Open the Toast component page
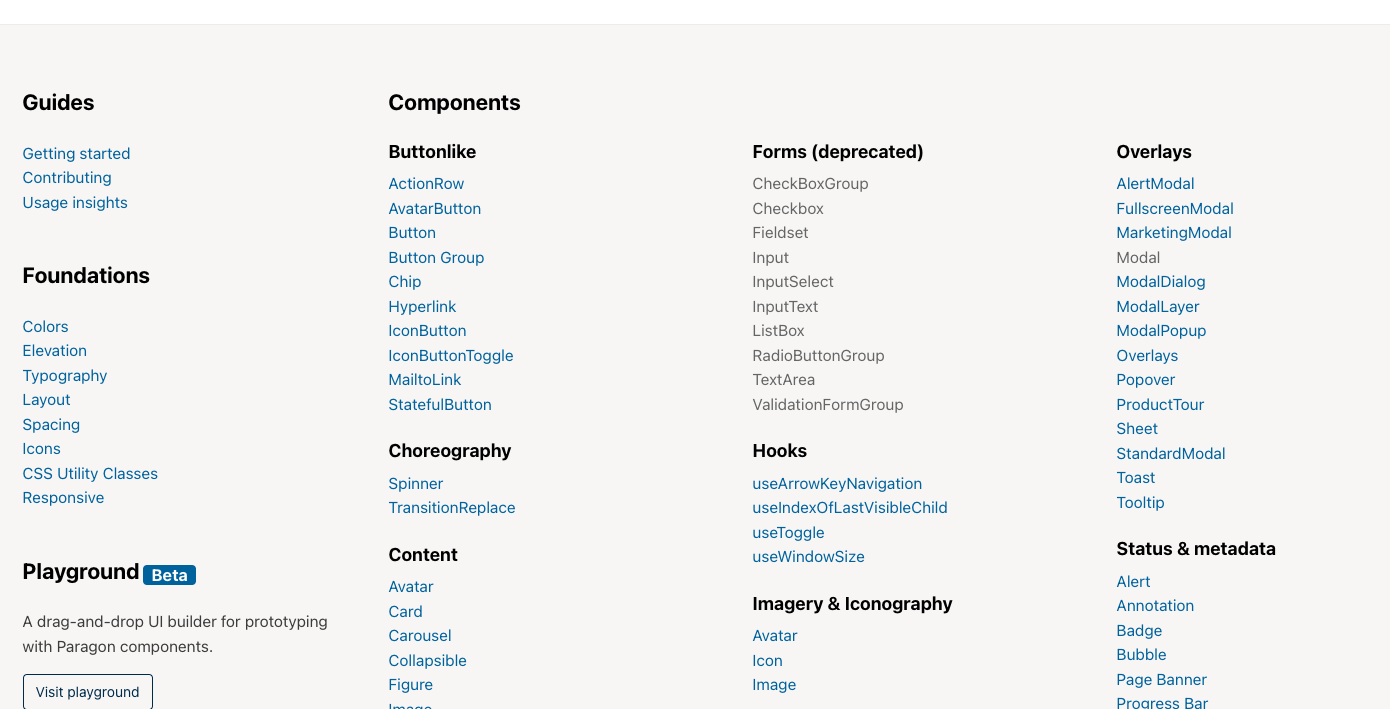Viewport: 1390px width, 709px height. pyautogui.click(x=1135, y=477)
